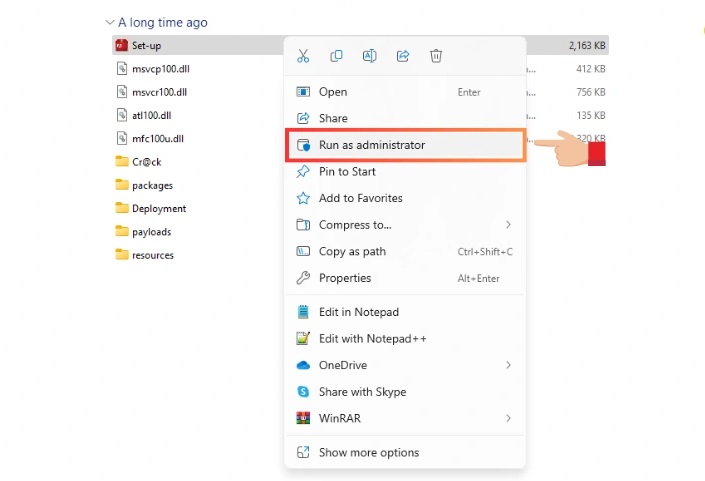The image size is (705, 481).
Task: Click the Notepad icon in menu
Action: [x=303, y=312]
